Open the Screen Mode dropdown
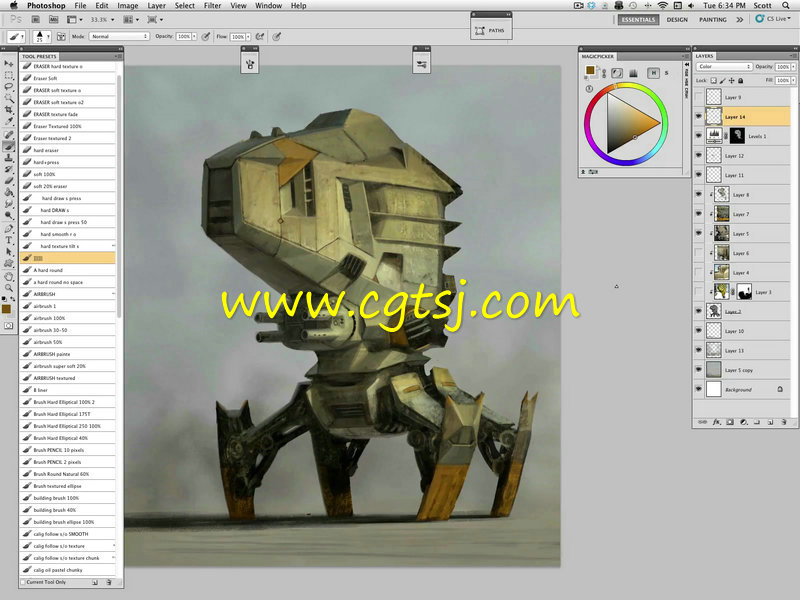This screenshot has width=800, height=600. tap(155, 19)
